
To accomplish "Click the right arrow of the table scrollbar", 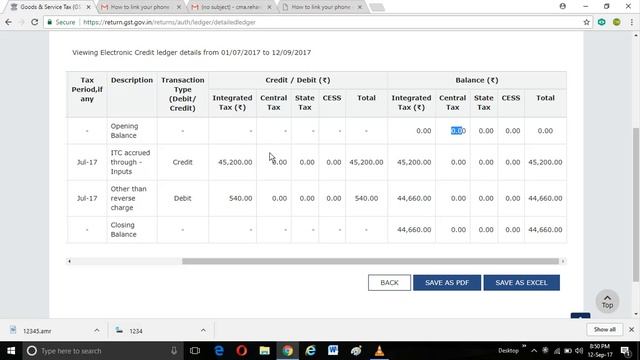I will (563, 261).
